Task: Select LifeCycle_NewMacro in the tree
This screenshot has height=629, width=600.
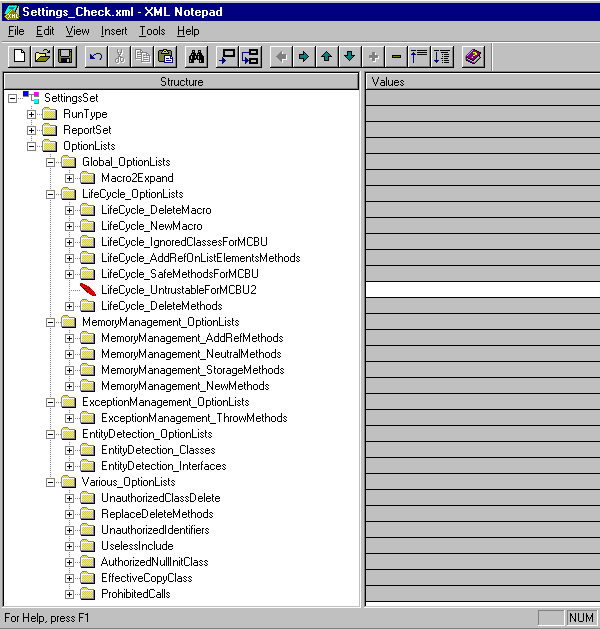Action: point(152,226)
